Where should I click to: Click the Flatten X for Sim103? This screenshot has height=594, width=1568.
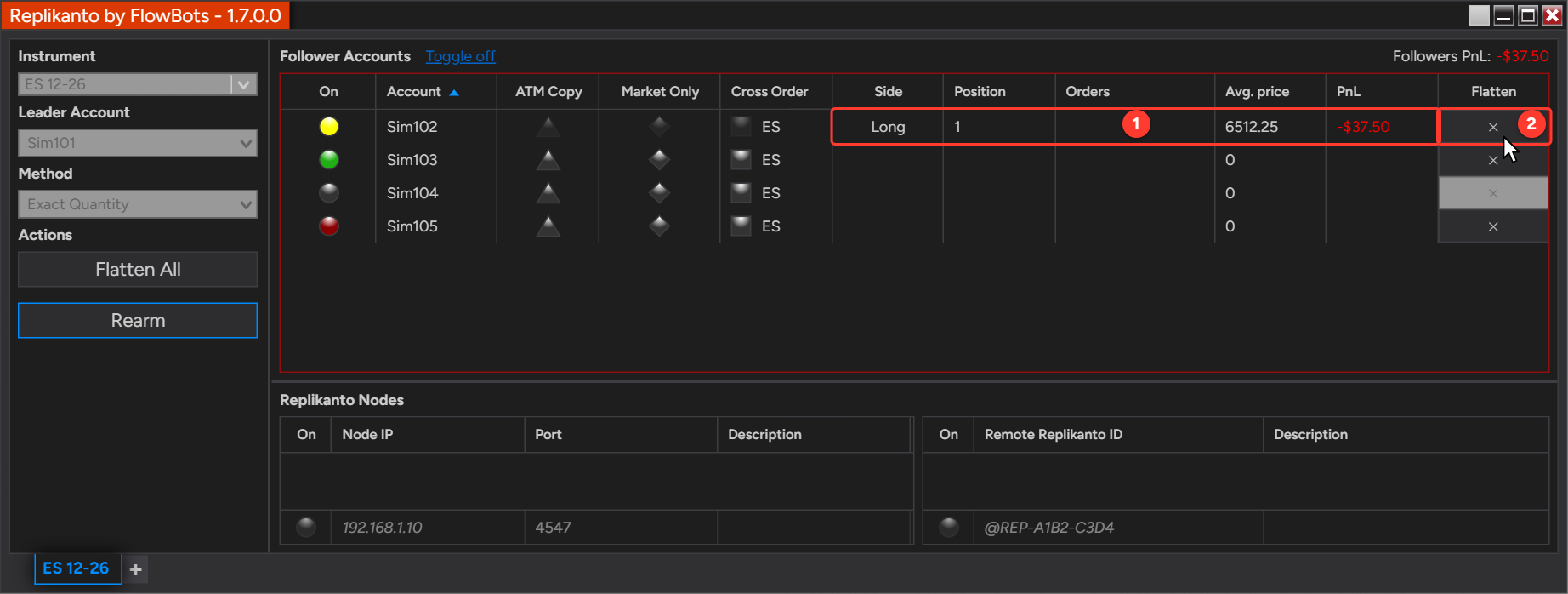point(1493,160)
